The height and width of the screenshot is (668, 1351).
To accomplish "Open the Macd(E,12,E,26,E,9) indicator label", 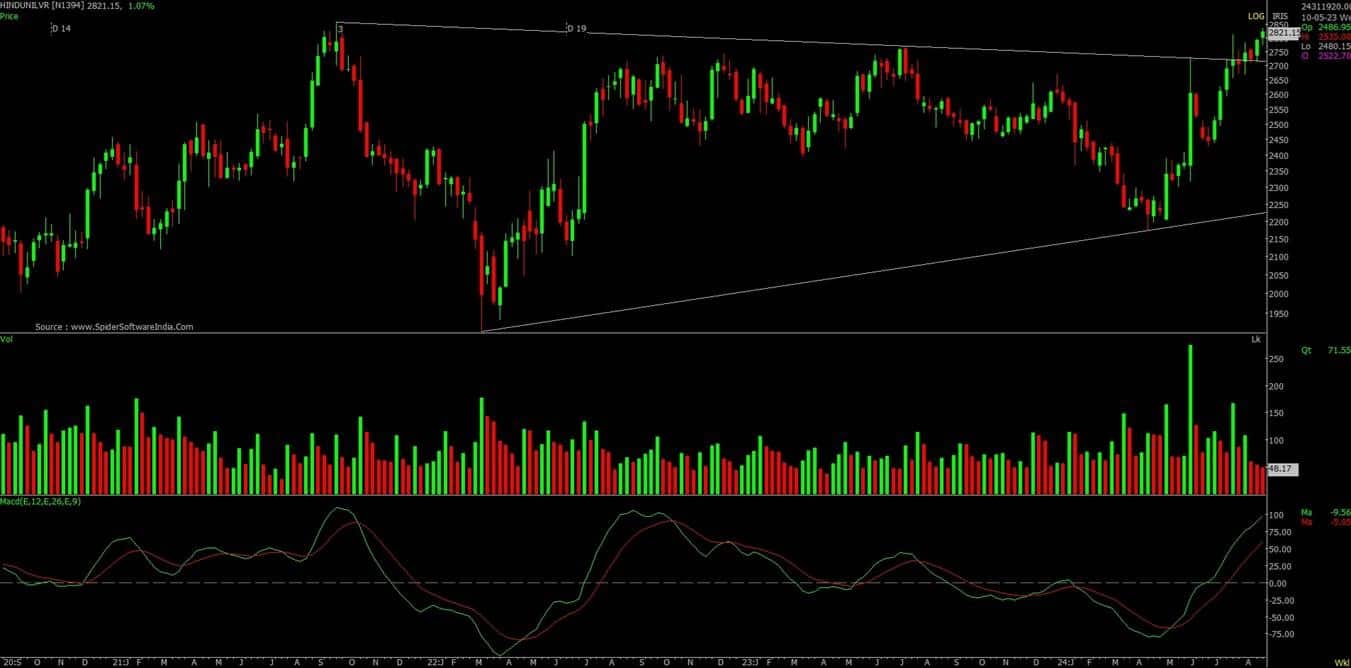I will 40,501.
